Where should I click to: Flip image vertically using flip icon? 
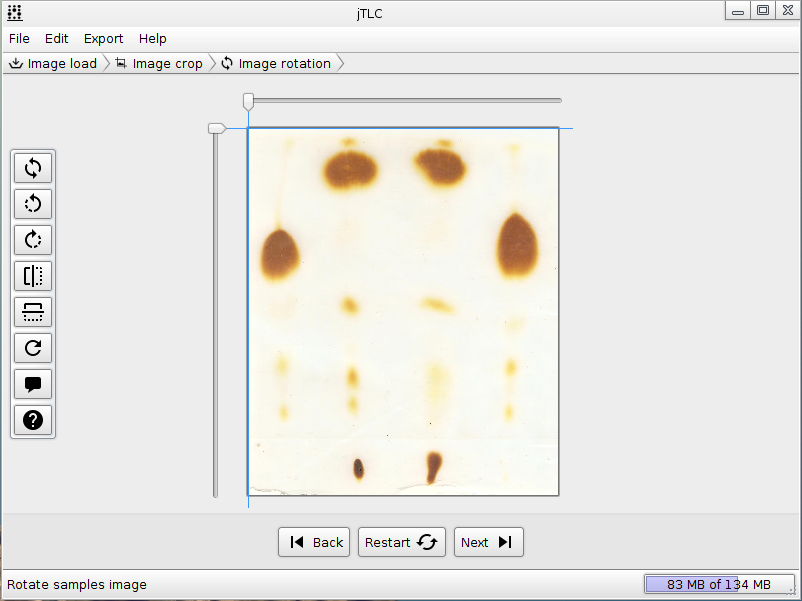click(x=33, y=312)
